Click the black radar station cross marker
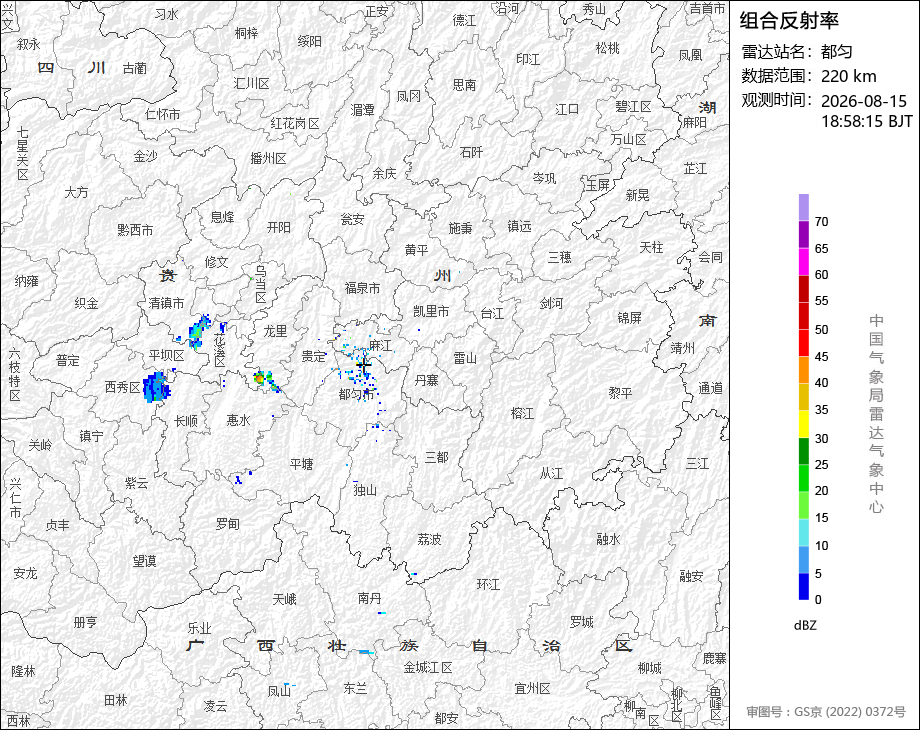920x730 pixels. (364, 366)
